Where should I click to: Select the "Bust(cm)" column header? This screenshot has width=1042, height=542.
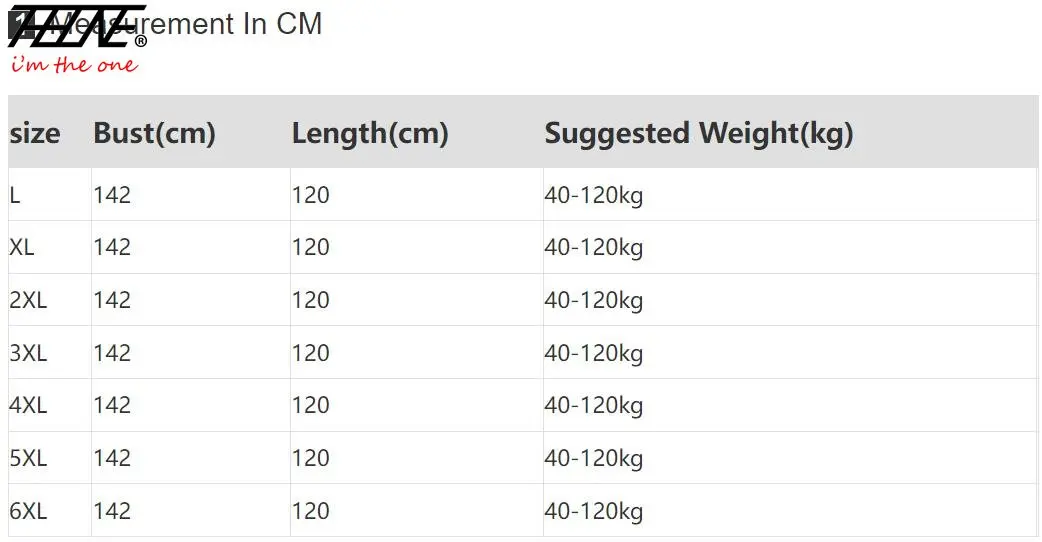pyautogui.click(x=154, y=133)
